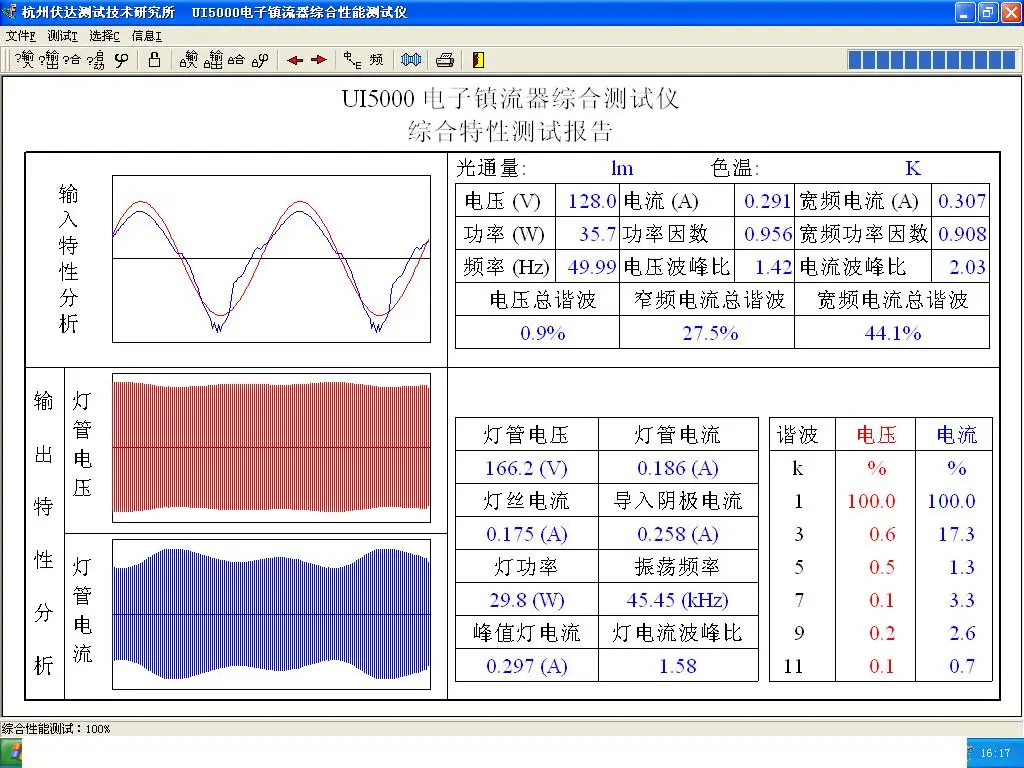
Task: Select the narrowband current harmonic value 27.5%
Action: 711,333
